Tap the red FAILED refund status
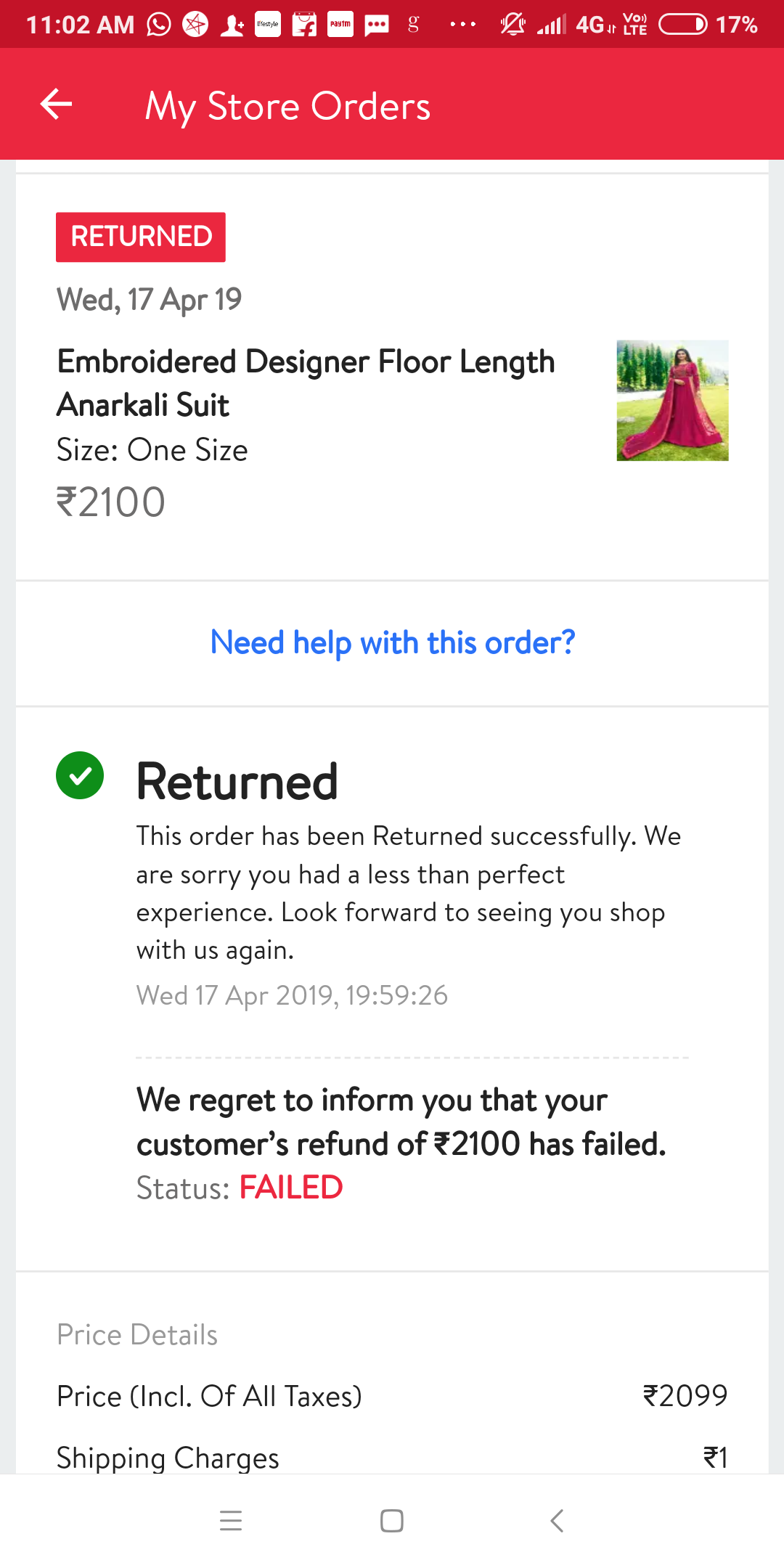The width and height of the screenshot is (784, 1568). (291, 1188)
